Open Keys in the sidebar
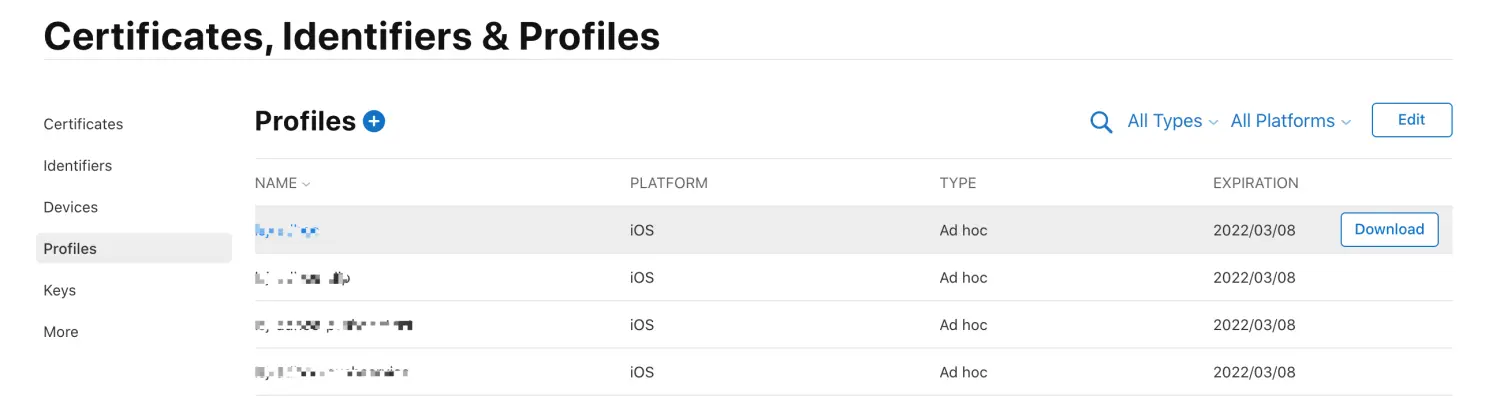Viewport: 1500px width, 397px height. pos(60,290)
